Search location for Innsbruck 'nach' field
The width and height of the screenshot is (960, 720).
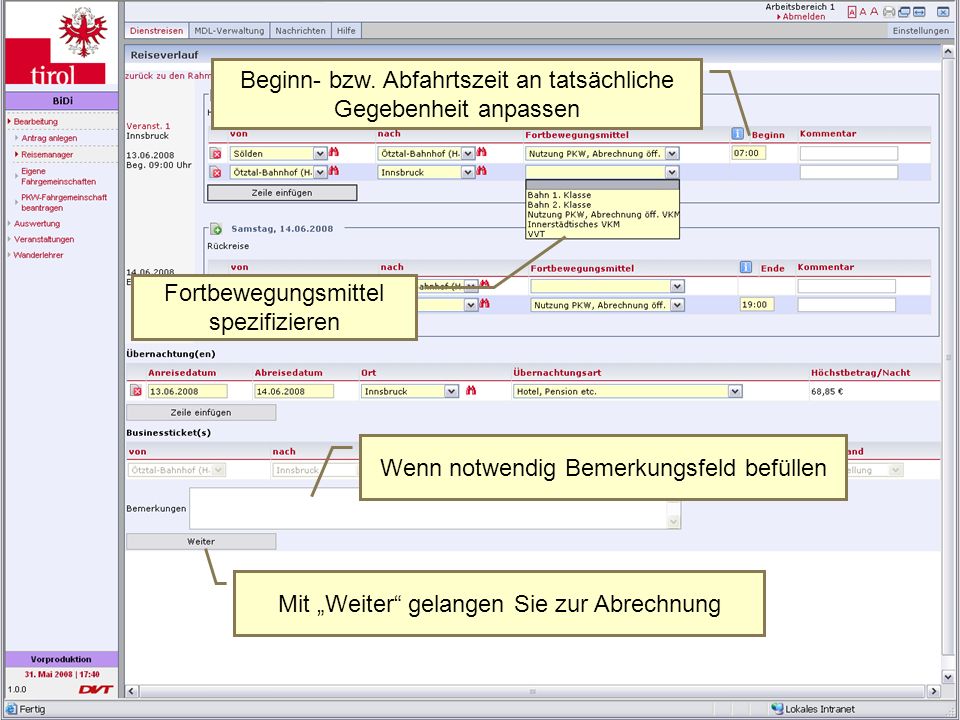pos(482,171)
